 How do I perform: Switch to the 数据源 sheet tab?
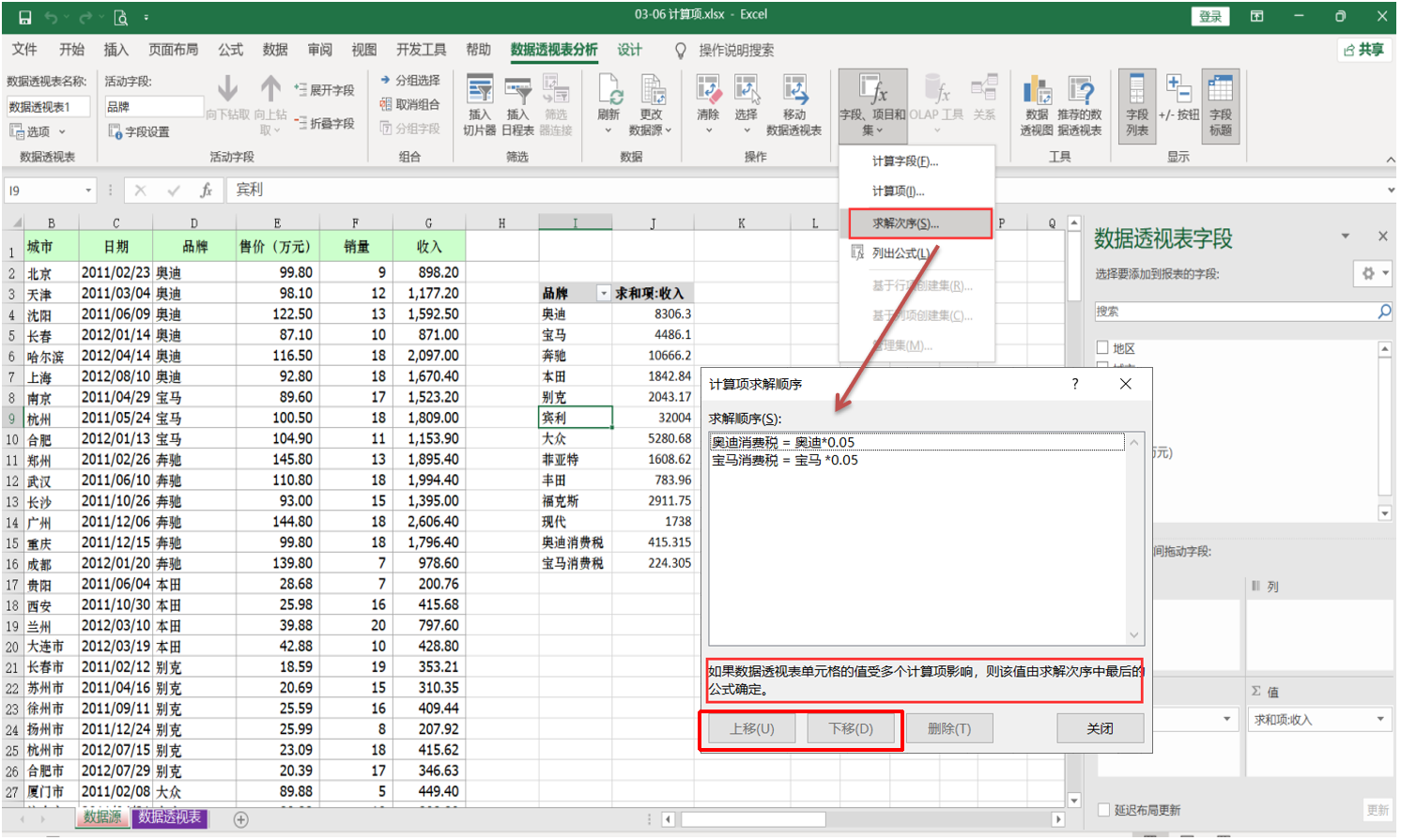pyautogui.click(x=102, y=817)
